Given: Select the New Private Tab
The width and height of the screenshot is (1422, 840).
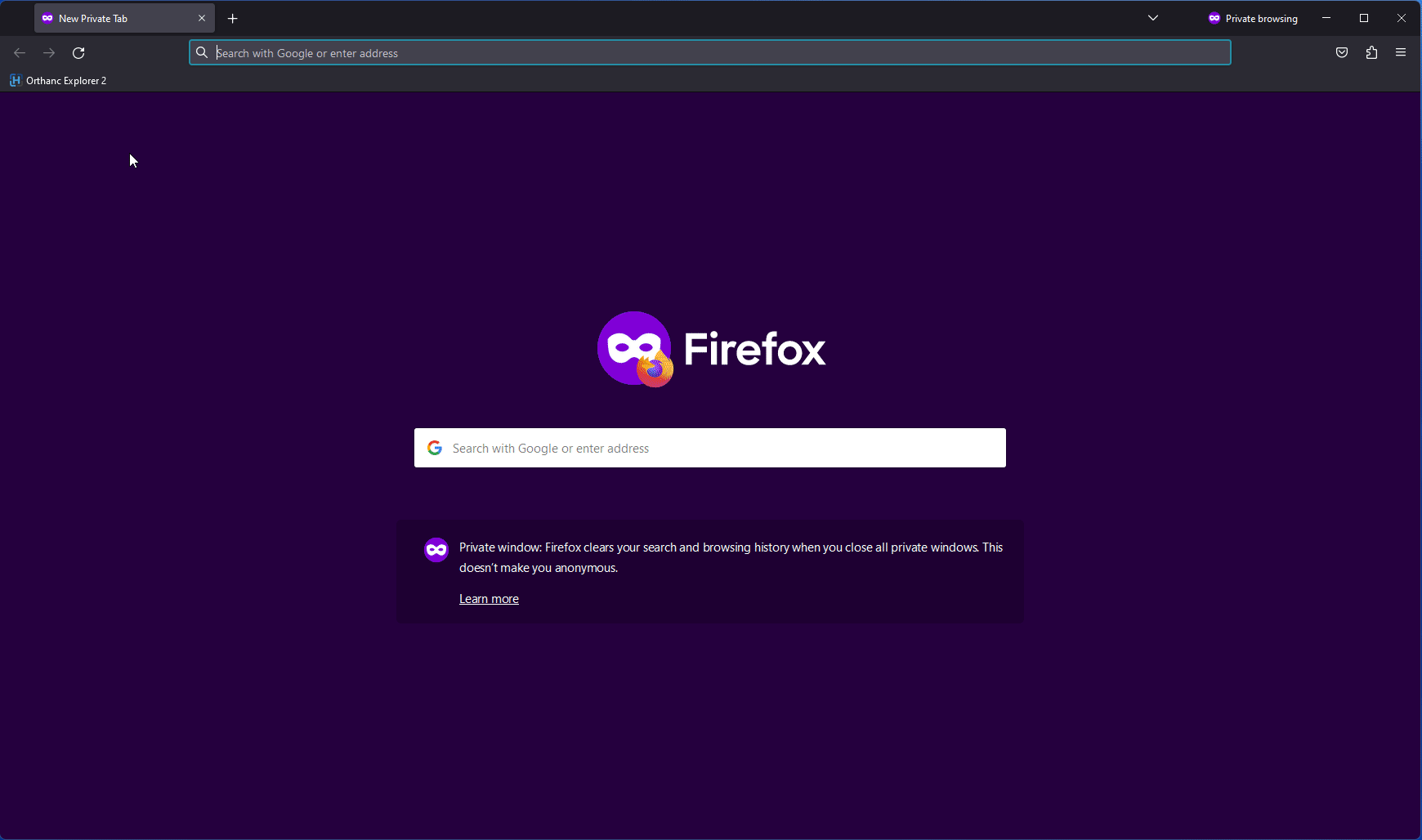Looking at the screenshot, I should pos(124,18).
